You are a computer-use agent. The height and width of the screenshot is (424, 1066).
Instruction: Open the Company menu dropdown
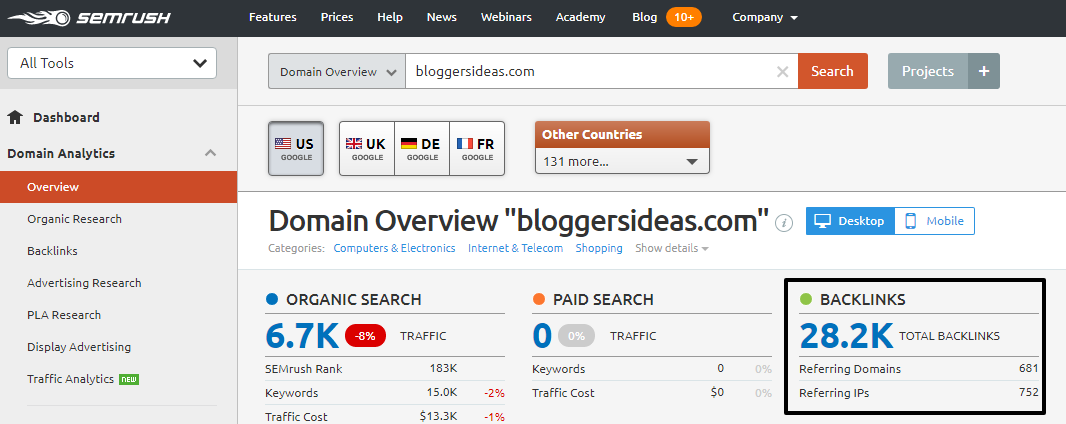pyautogui.click(x=765, y=18)
